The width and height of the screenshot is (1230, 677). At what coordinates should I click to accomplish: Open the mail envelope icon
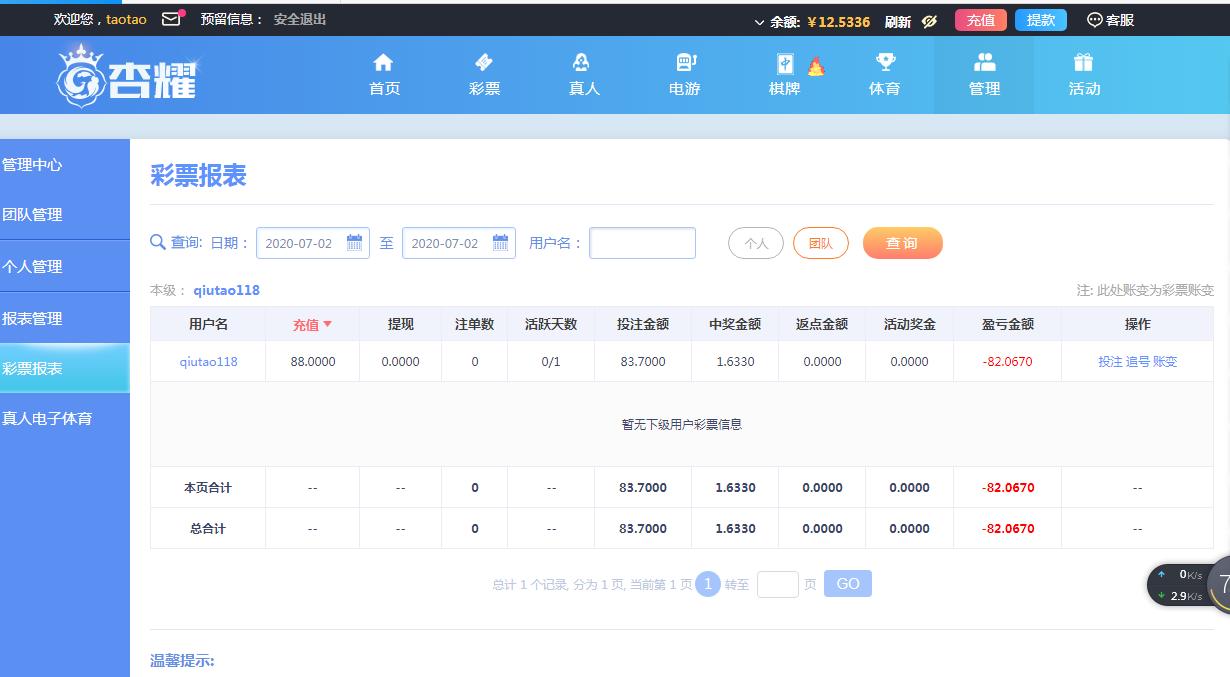[x=171, y=19]
